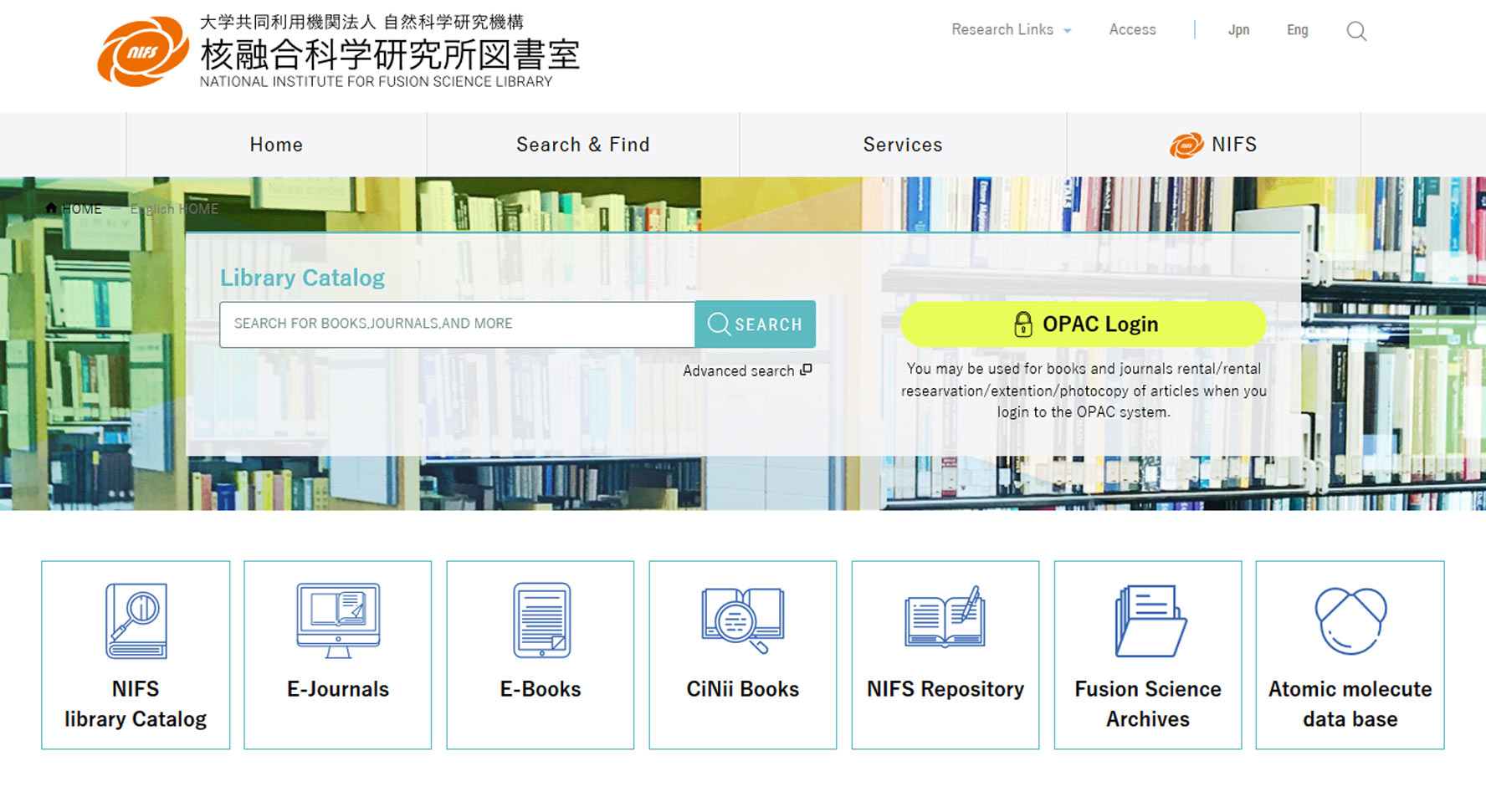Click the yellow OPAC Login button
This screenshot has width=1486, height=812.
tap(1083, 324)
